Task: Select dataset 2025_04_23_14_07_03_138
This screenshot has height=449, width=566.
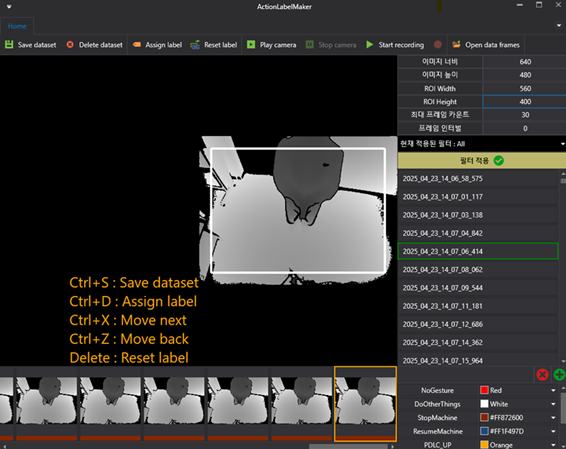Action: coord(478,215)
